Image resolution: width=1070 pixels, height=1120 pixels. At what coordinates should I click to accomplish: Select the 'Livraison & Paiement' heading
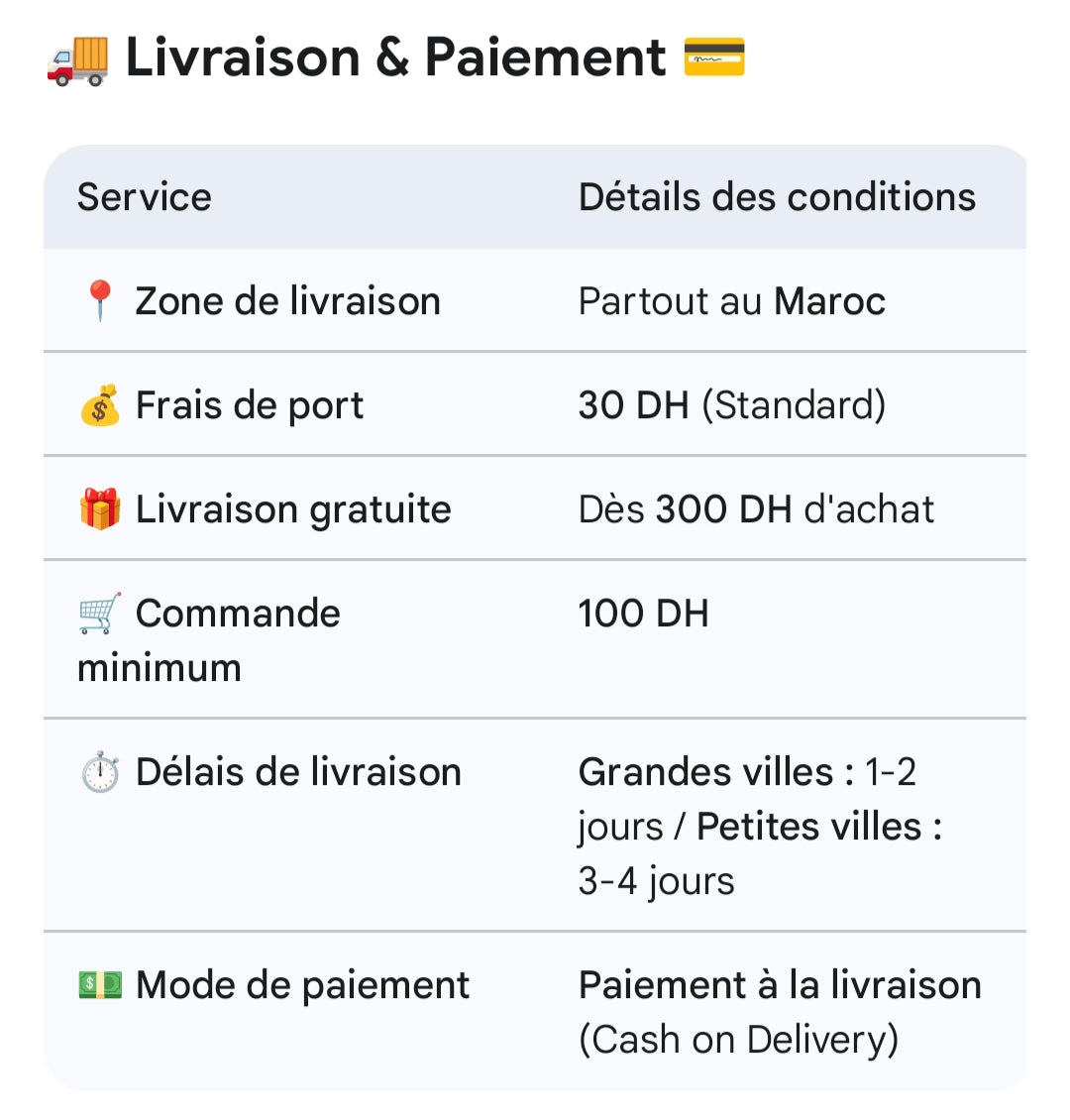click(395, 57)
